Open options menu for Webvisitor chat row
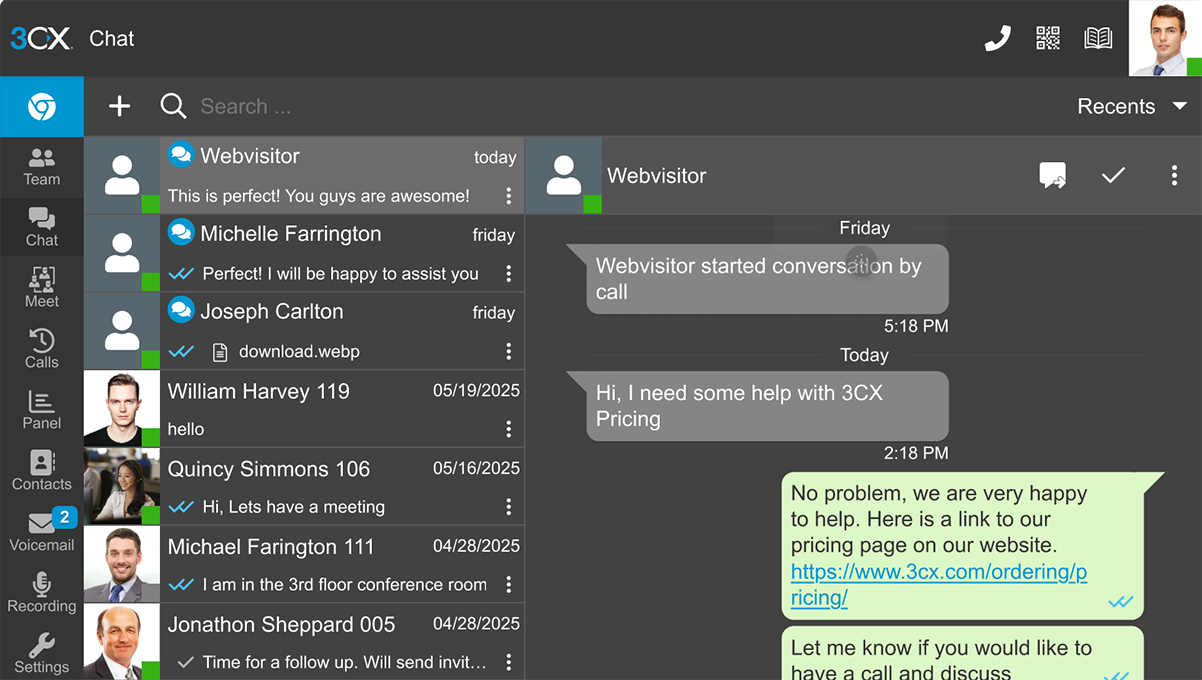 click(x=509, y=196)
